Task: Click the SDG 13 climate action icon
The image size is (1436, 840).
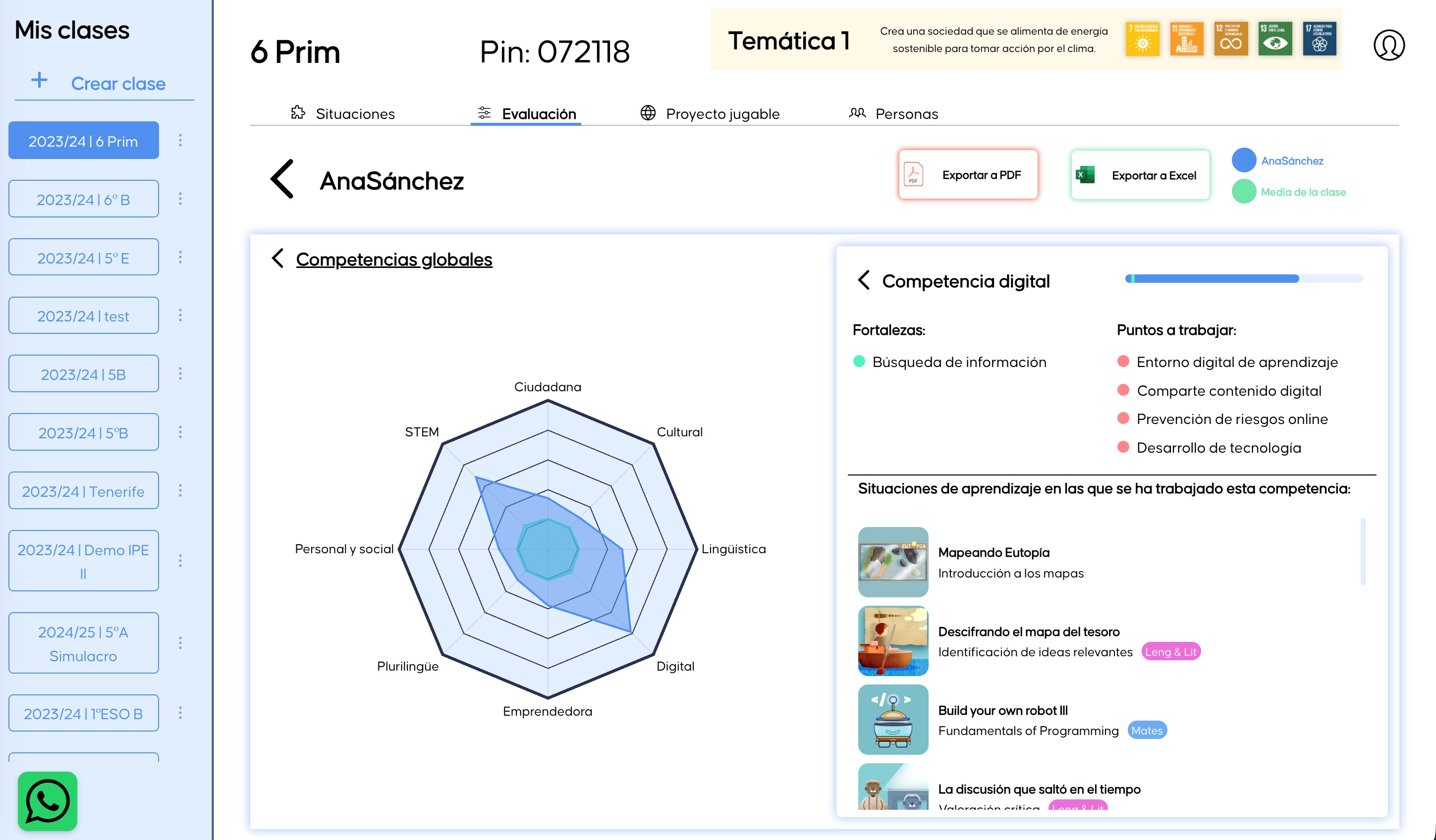Action: tap(1275, 39)
